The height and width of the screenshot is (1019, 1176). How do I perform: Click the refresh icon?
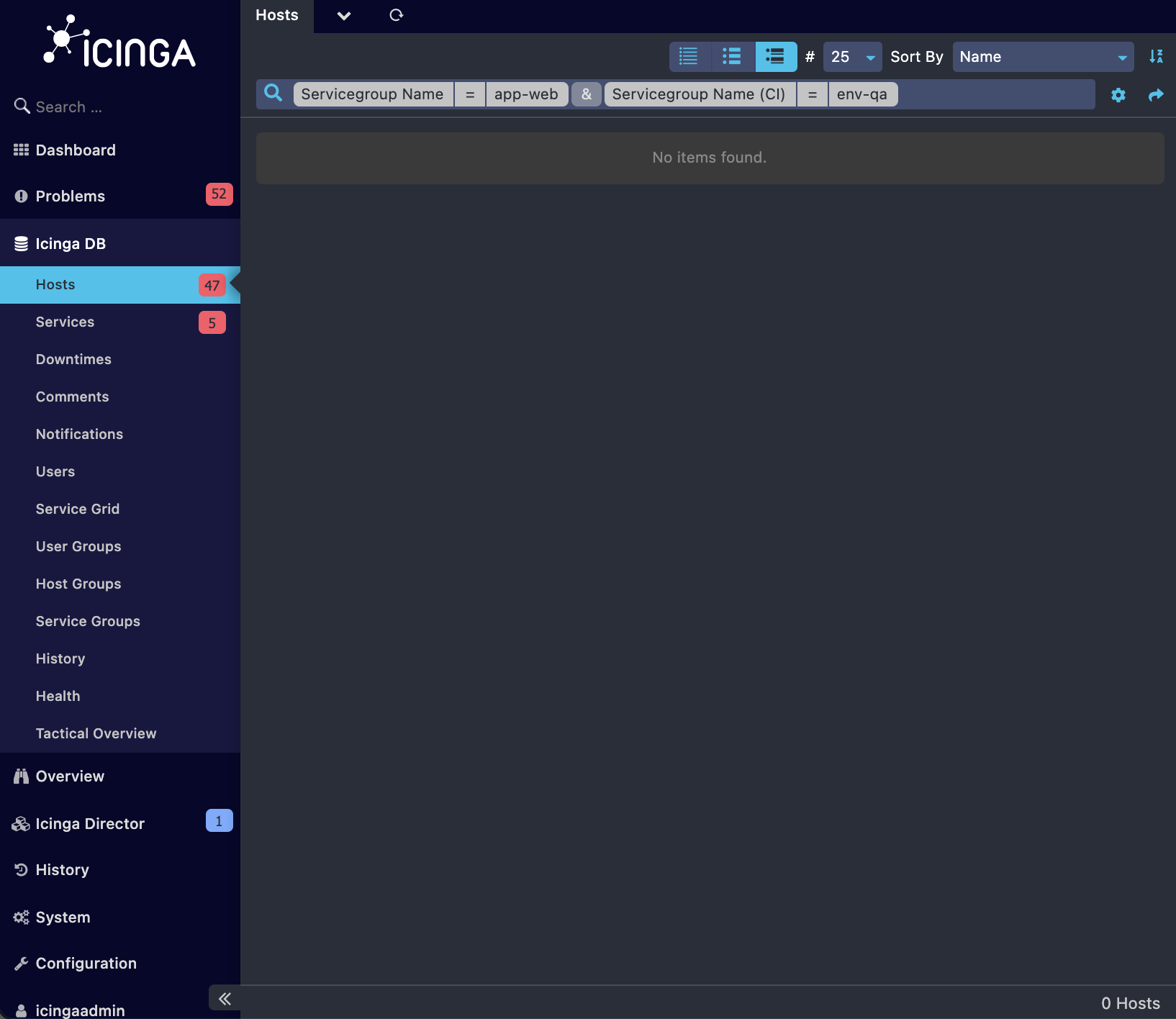[x=396, y=15]
